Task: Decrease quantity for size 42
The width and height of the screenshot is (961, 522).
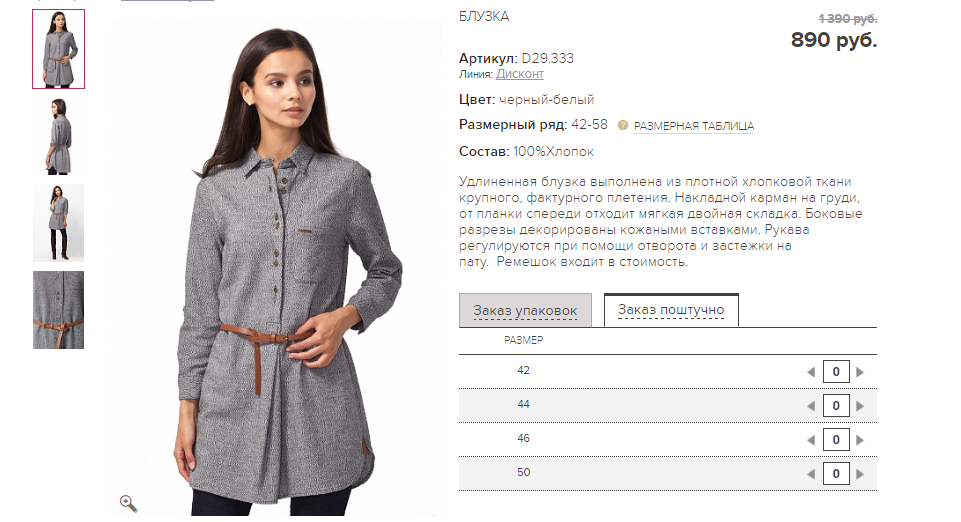Action: (811, 372)
